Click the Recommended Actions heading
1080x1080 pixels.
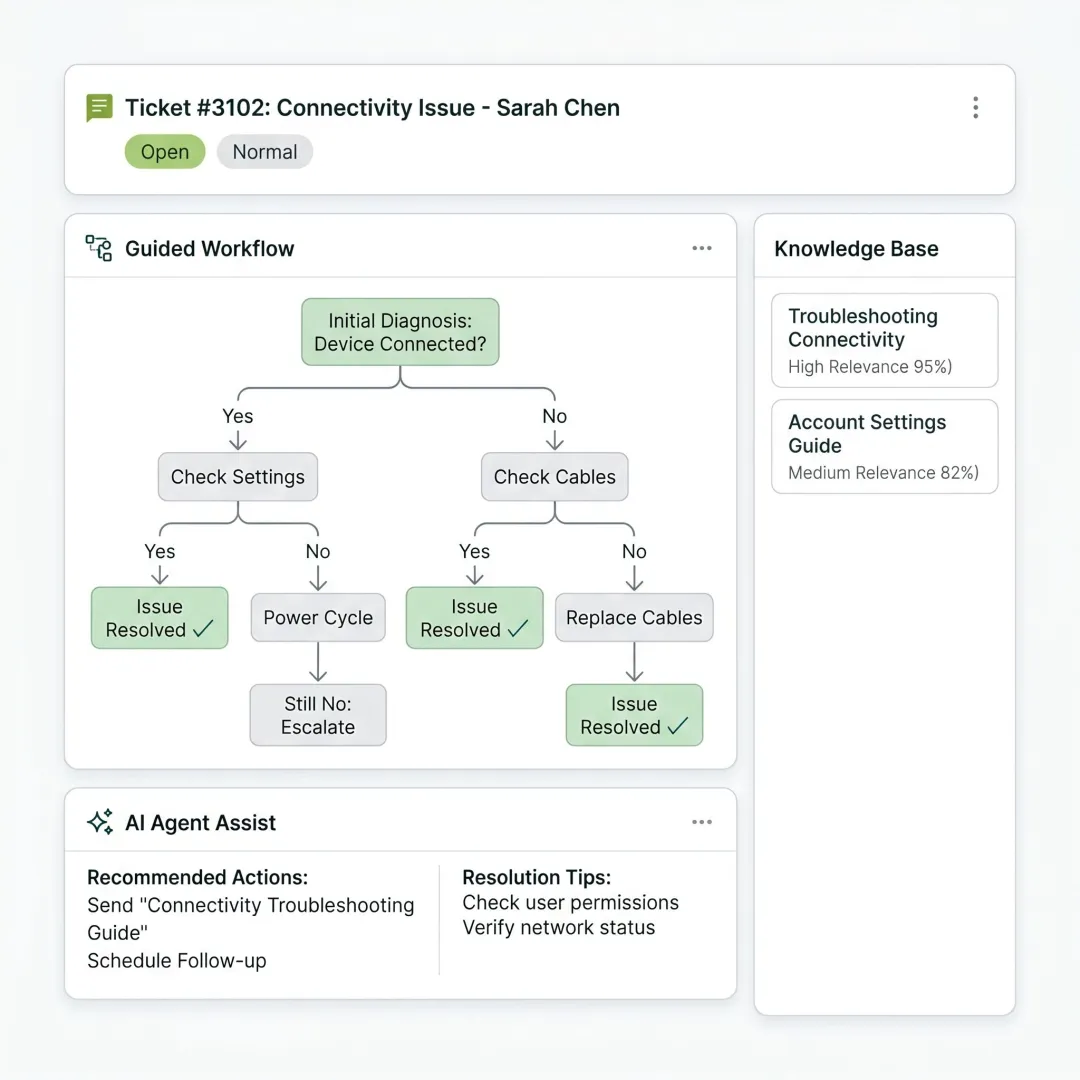[x=198, y=877]
